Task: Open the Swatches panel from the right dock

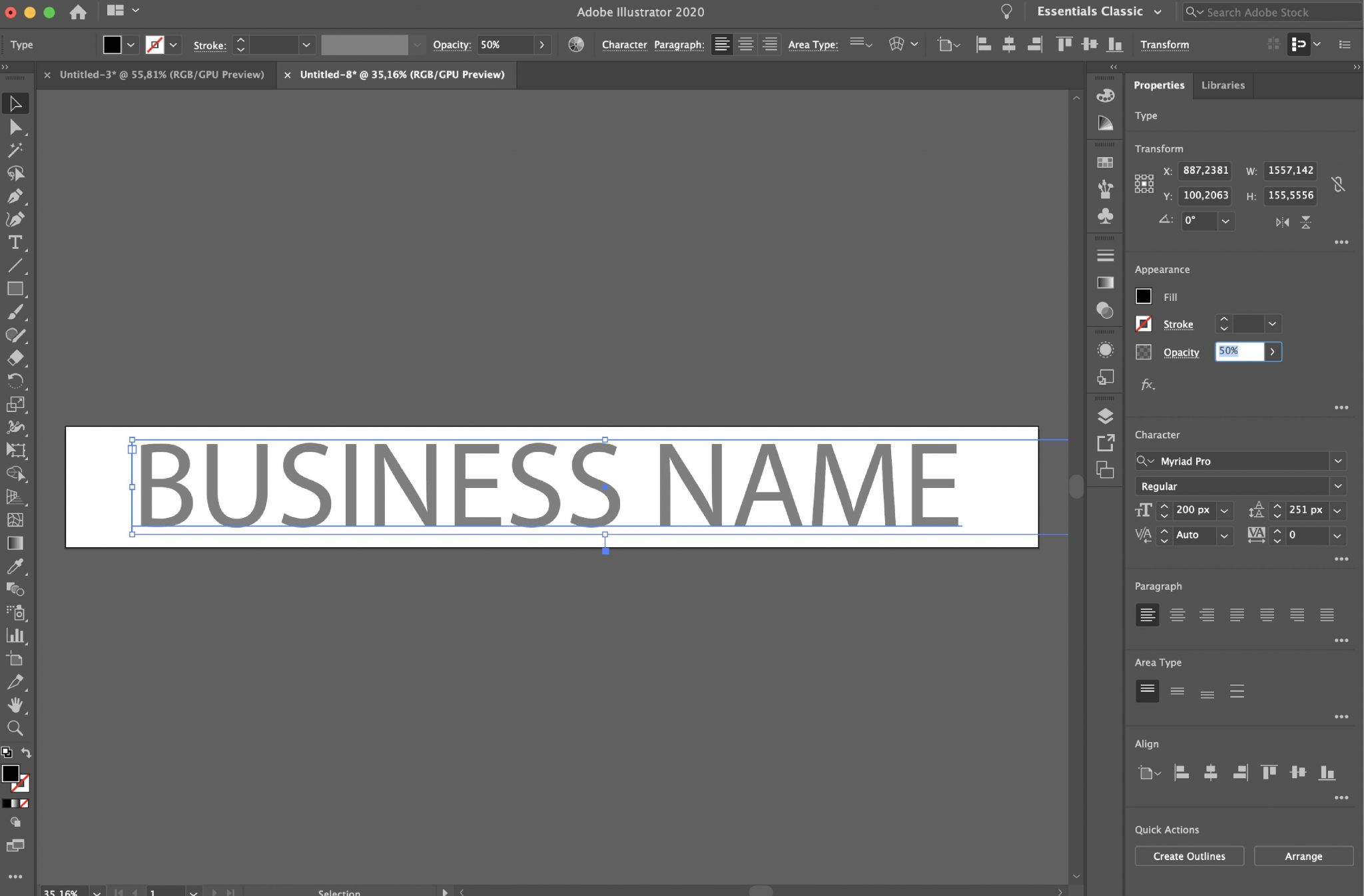Action: click(1104, 163)
